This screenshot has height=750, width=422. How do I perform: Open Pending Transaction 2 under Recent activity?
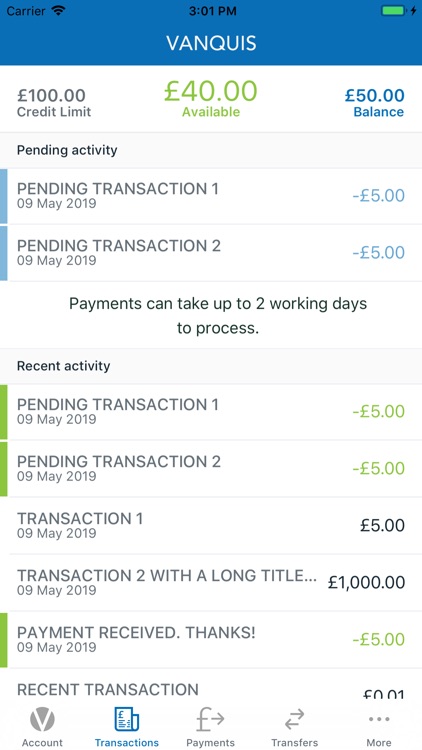coord(211,469)
